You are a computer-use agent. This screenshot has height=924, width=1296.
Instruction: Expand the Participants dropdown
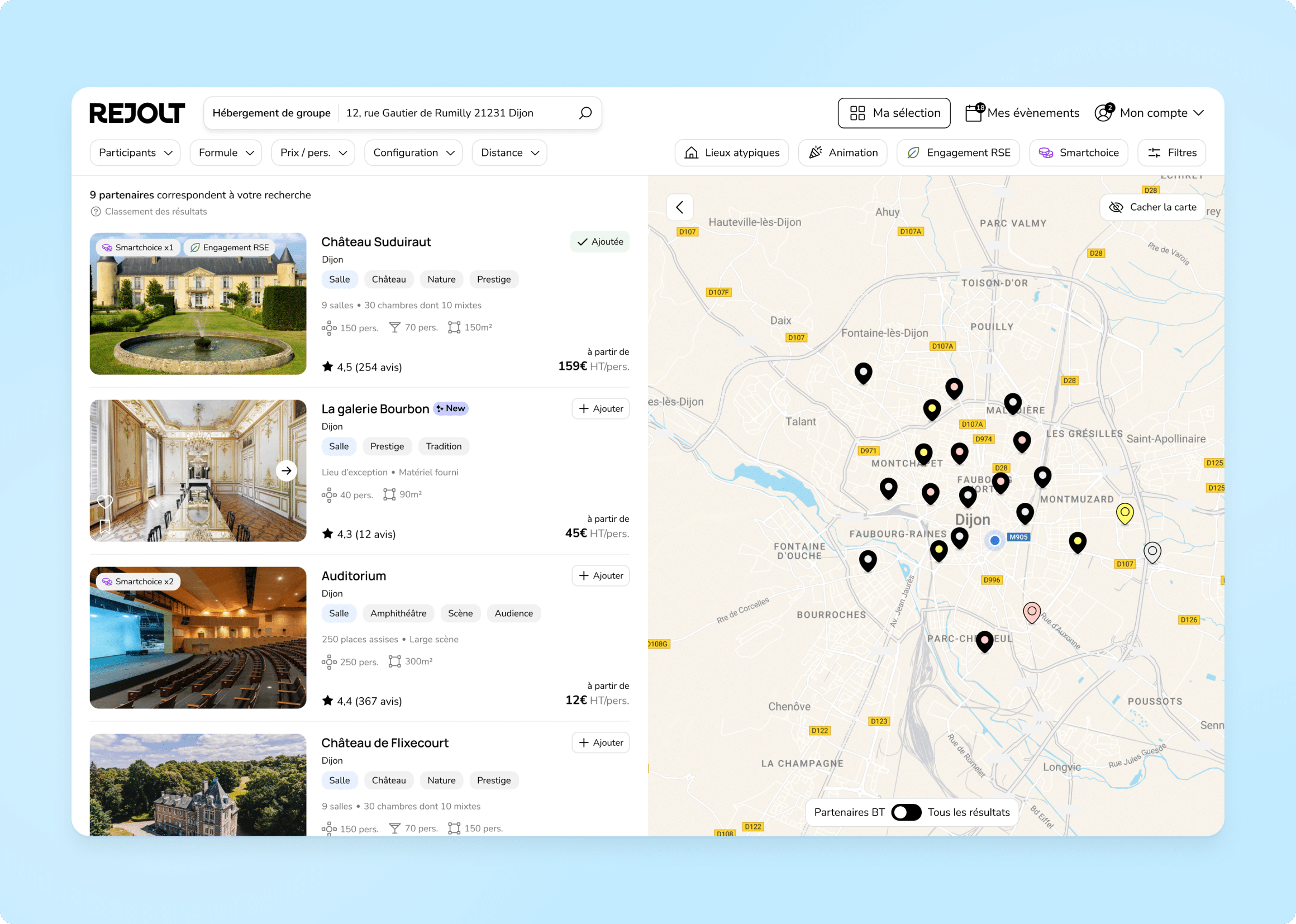tap(135, 153)
